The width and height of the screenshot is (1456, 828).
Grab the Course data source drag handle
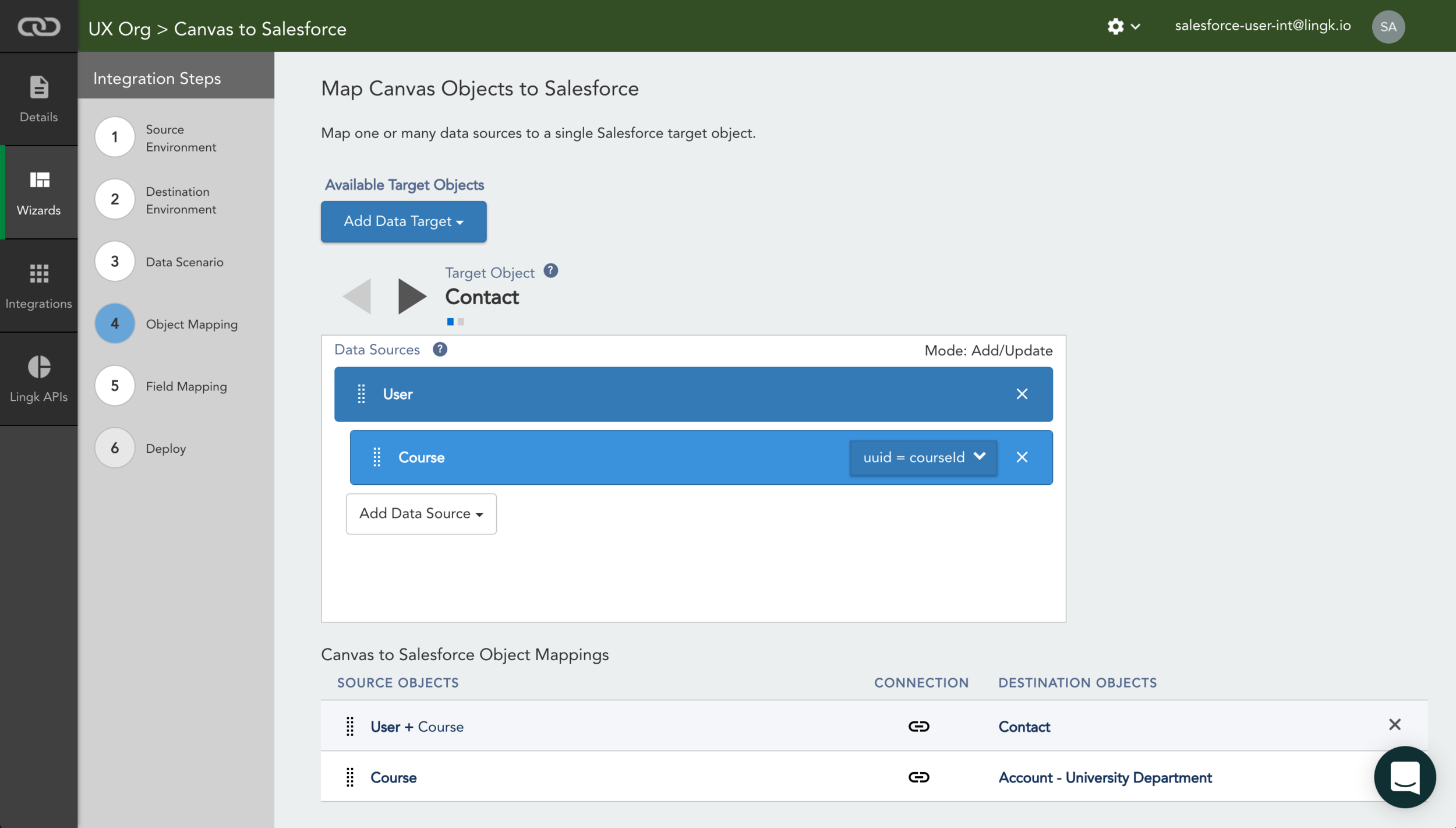[x=377, y=457]
